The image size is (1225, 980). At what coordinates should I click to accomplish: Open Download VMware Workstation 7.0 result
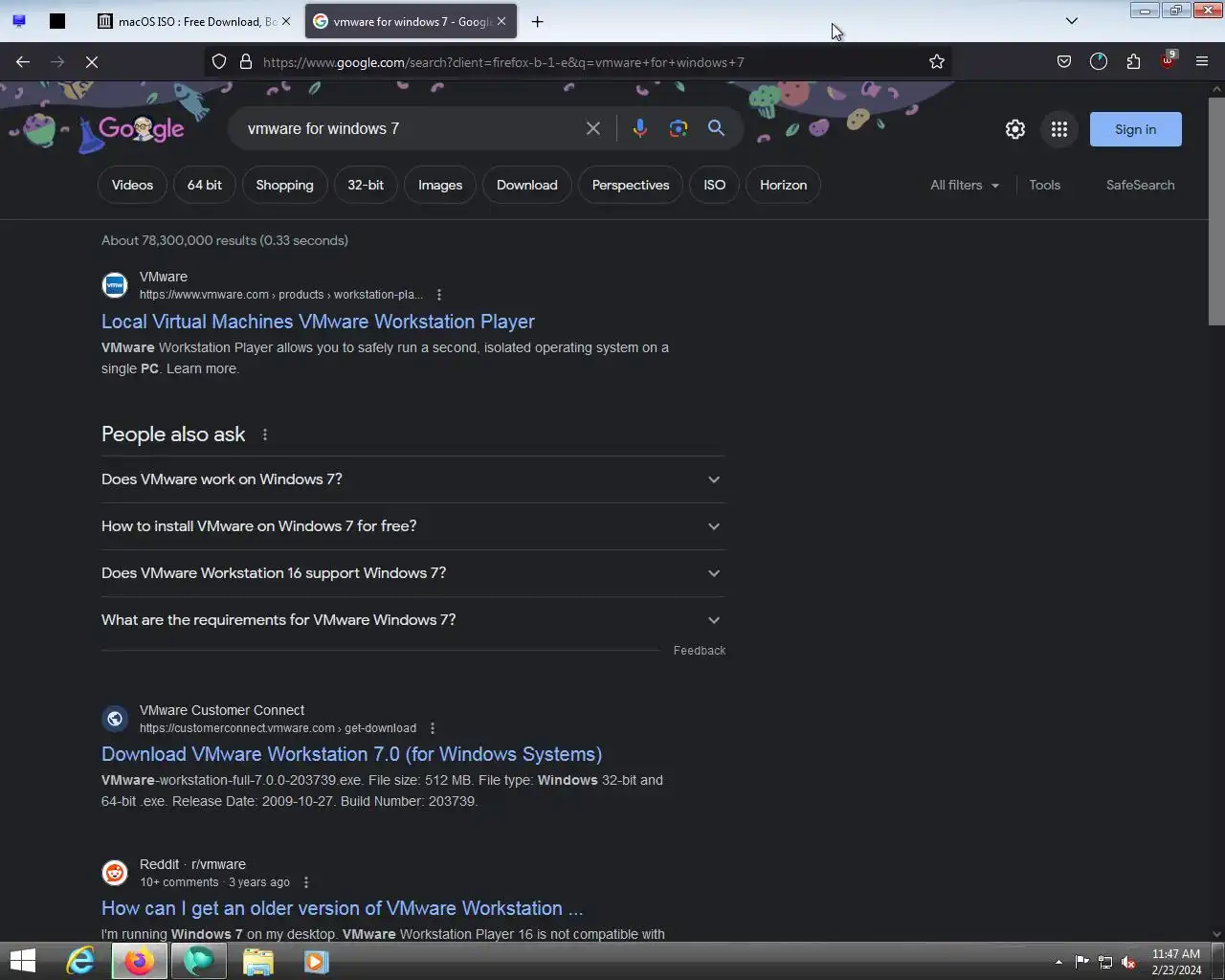[x=351, y=754]
